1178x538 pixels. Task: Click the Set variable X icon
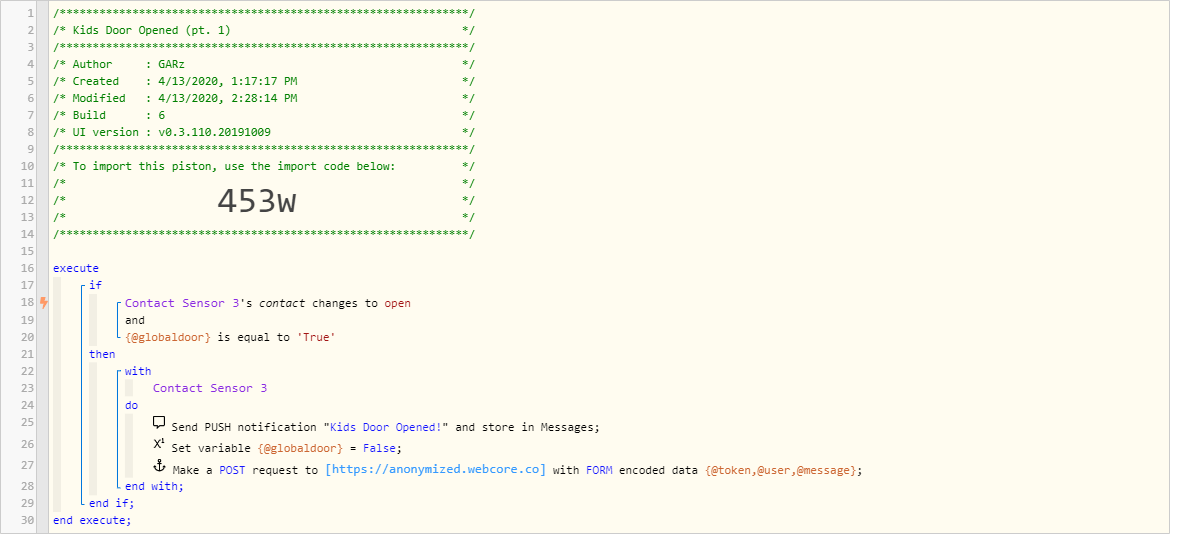tap(159, 444)
